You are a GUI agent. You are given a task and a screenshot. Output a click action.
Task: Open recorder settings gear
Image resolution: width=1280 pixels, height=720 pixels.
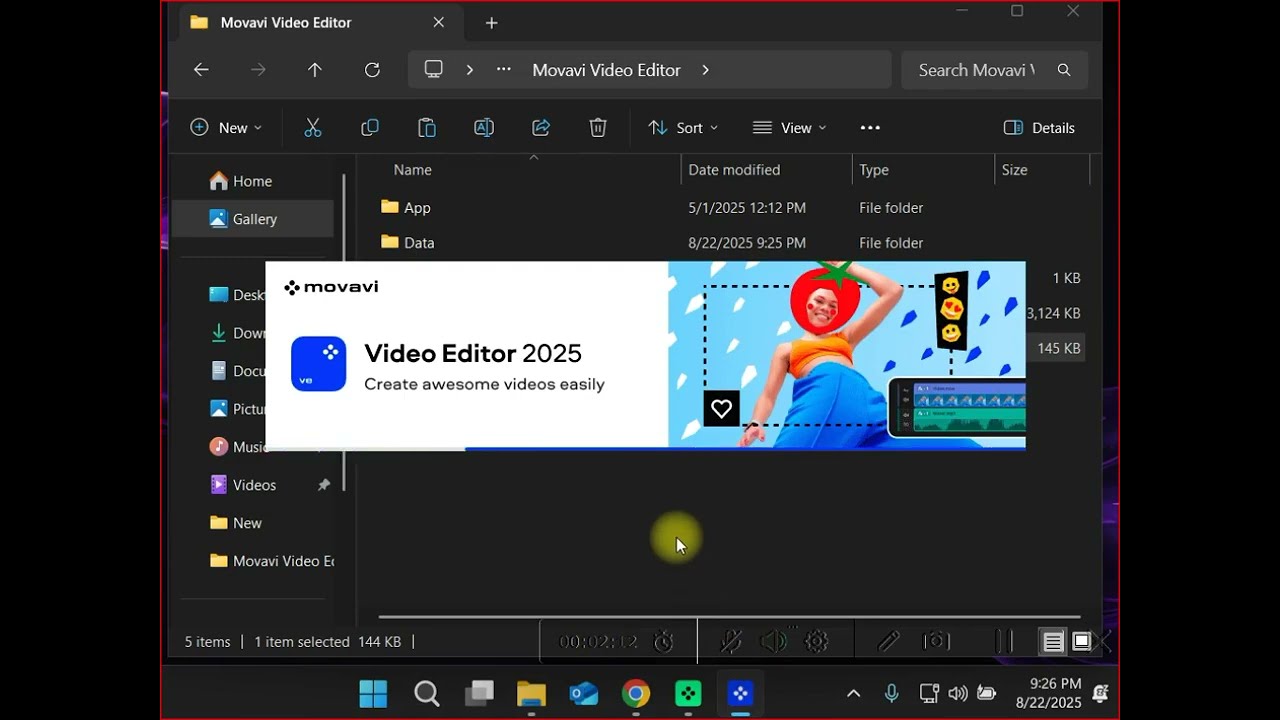817,641
